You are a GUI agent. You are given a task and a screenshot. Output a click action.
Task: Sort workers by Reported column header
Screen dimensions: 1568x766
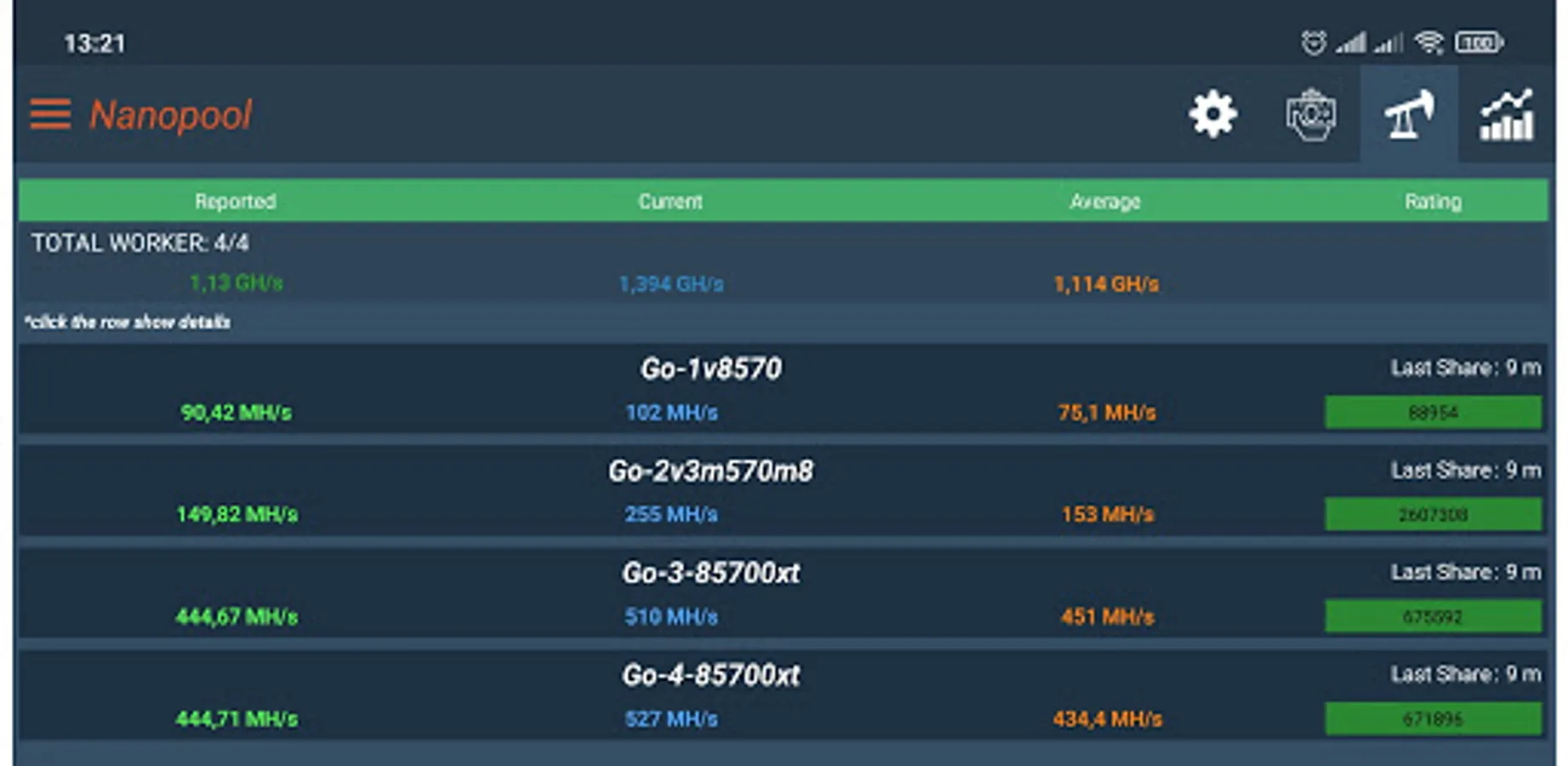coord(236,201)
